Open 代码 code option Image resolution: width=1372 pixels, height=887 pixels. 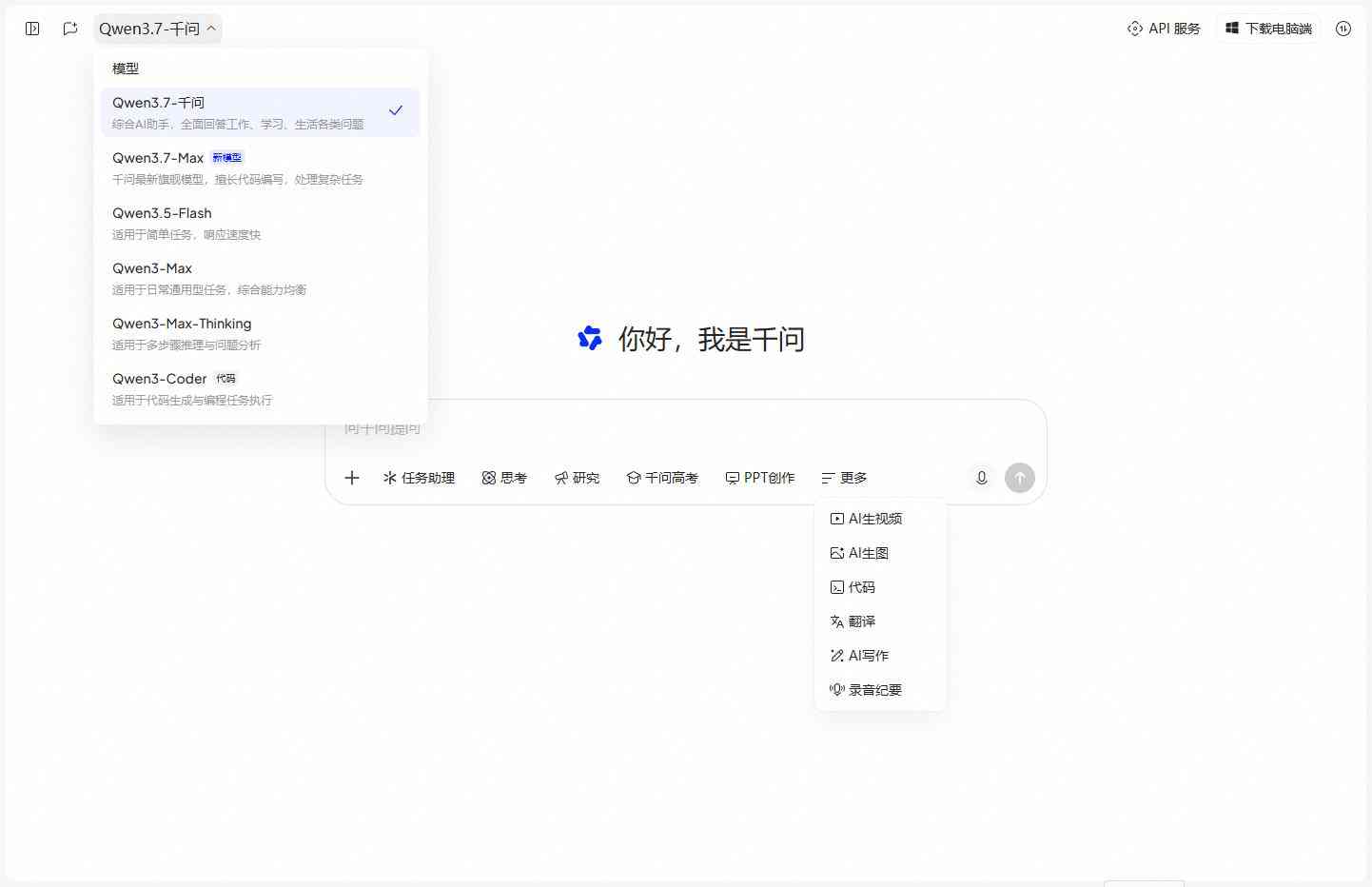click(x=881, y=587)
